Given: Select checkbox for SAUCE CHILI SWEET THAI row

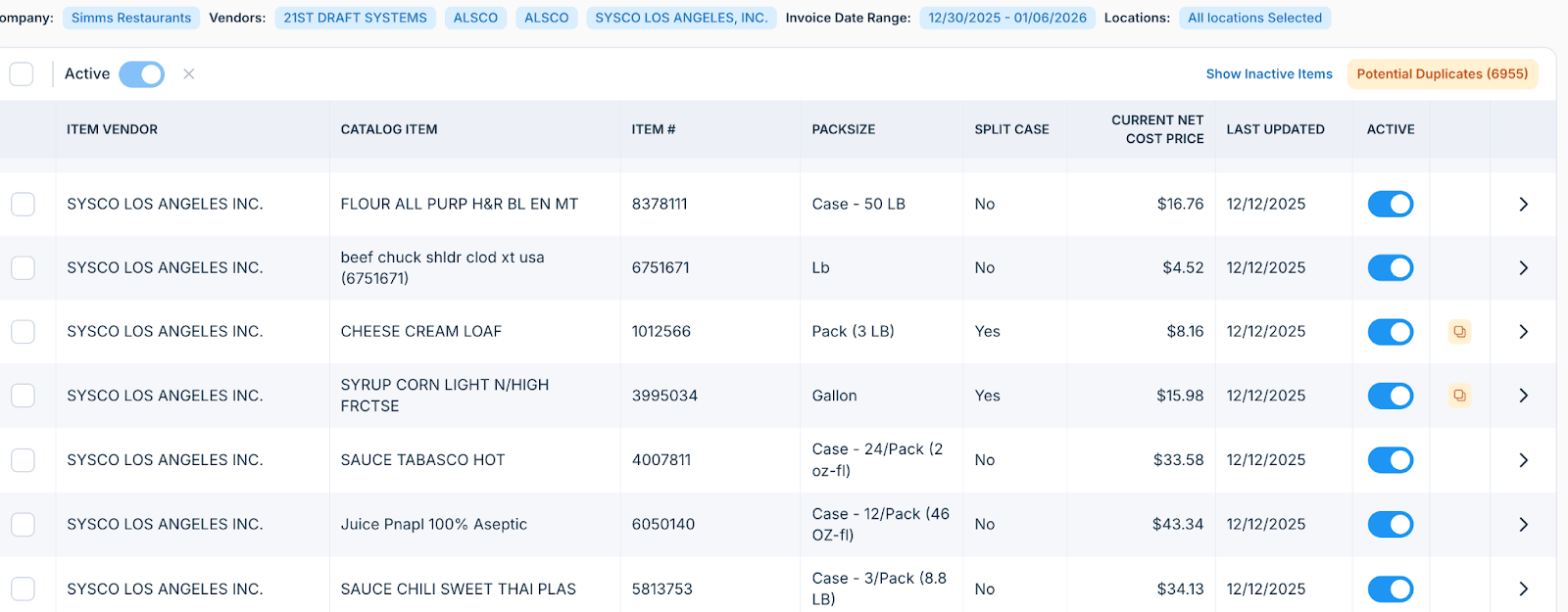Looking at the screenshot, I should pyautogui.click(x=23, y=589).
